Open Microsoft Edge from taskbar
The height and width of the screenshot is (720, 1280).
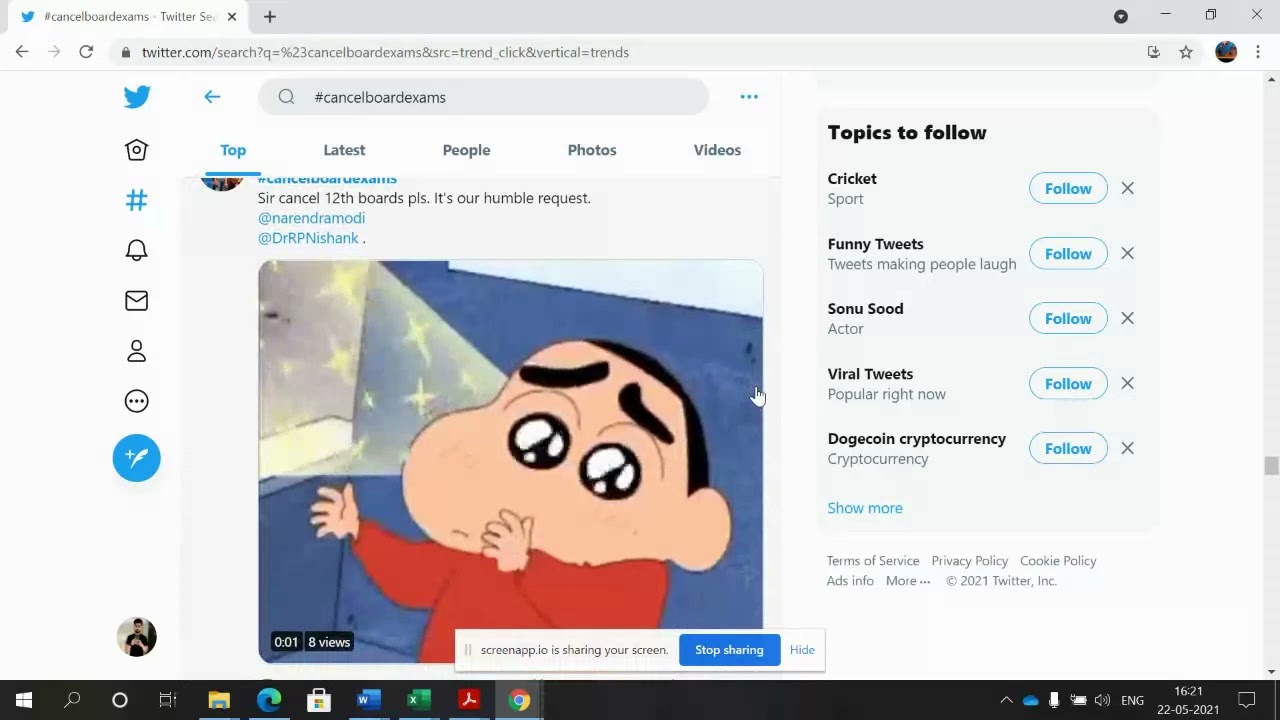[269, 700]
